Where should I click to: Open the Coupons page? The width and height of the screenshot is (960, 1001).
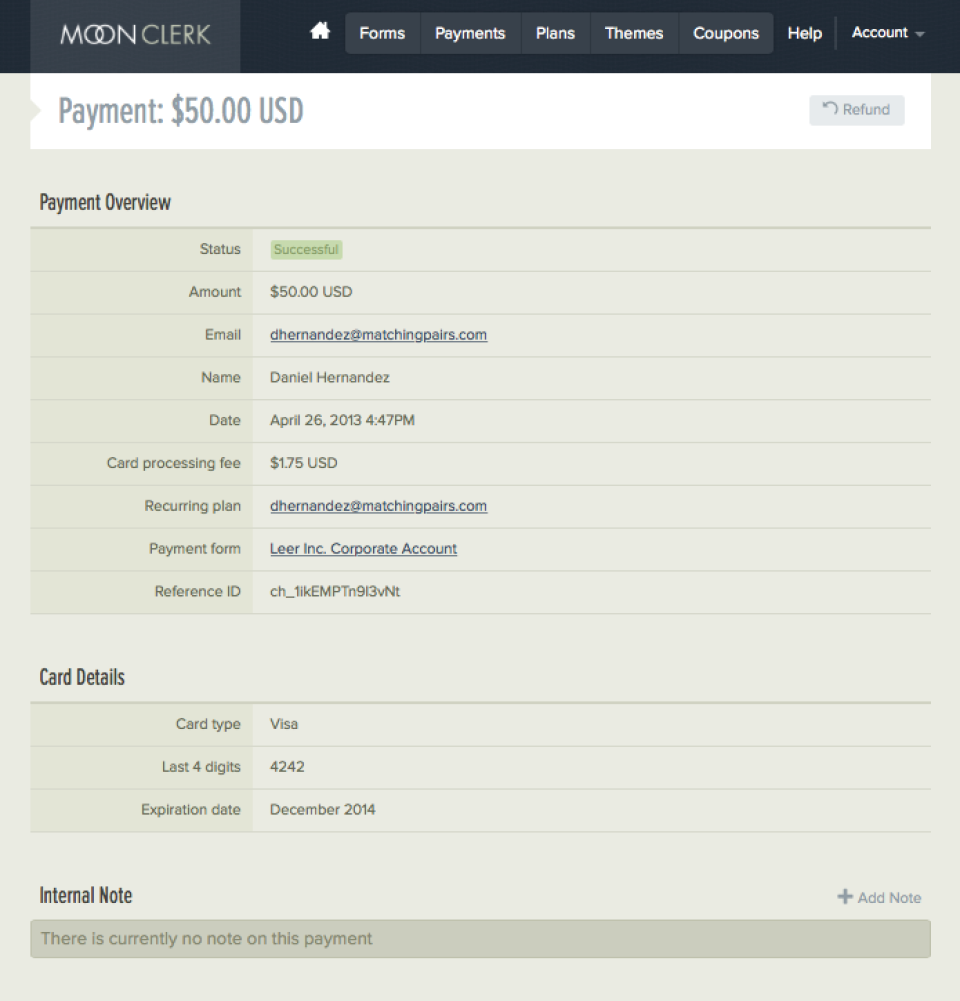(x=726, y=33)
